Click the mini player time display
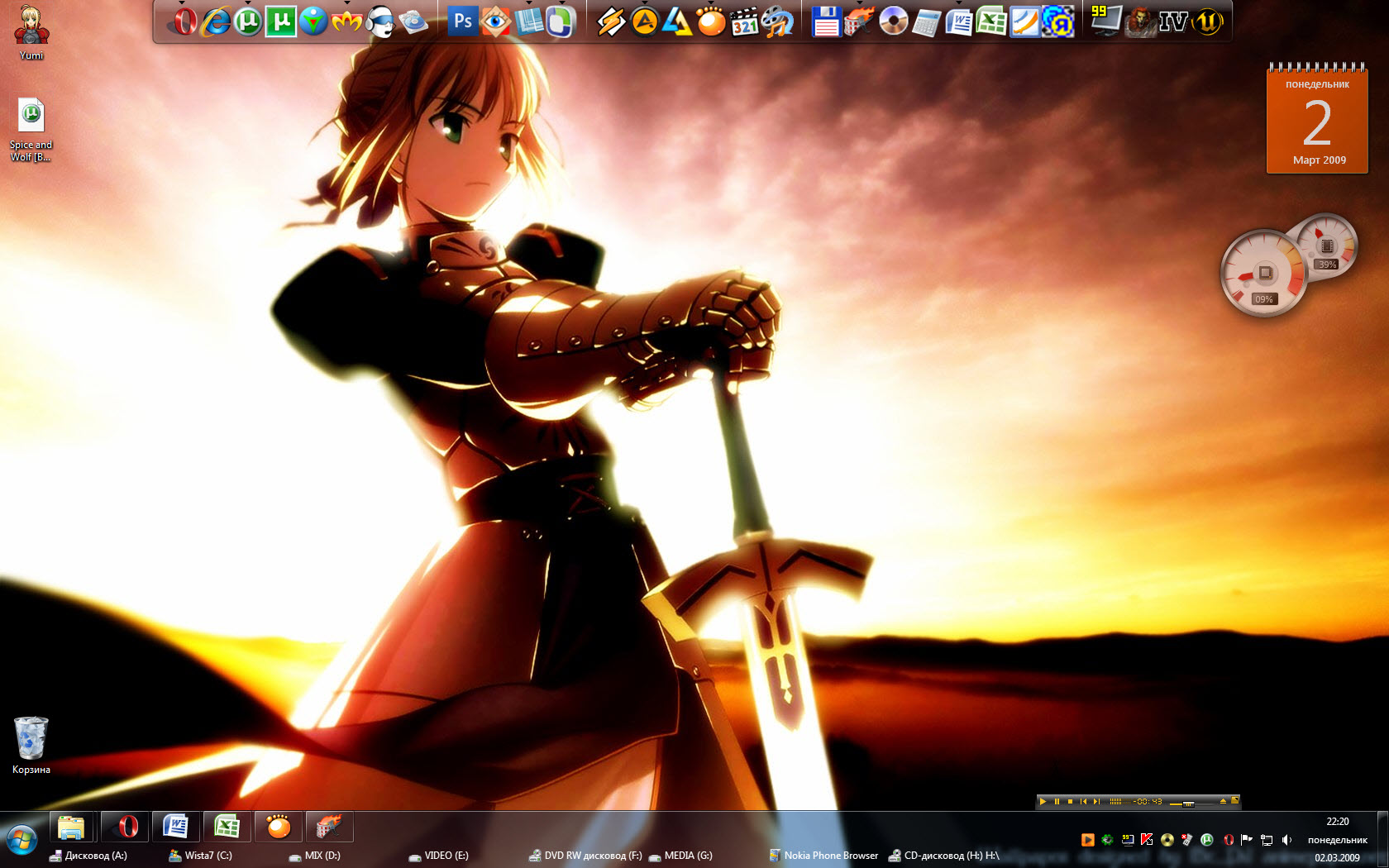The width and height of the screenshot is (1389, 868). [x=1148, y=801]
